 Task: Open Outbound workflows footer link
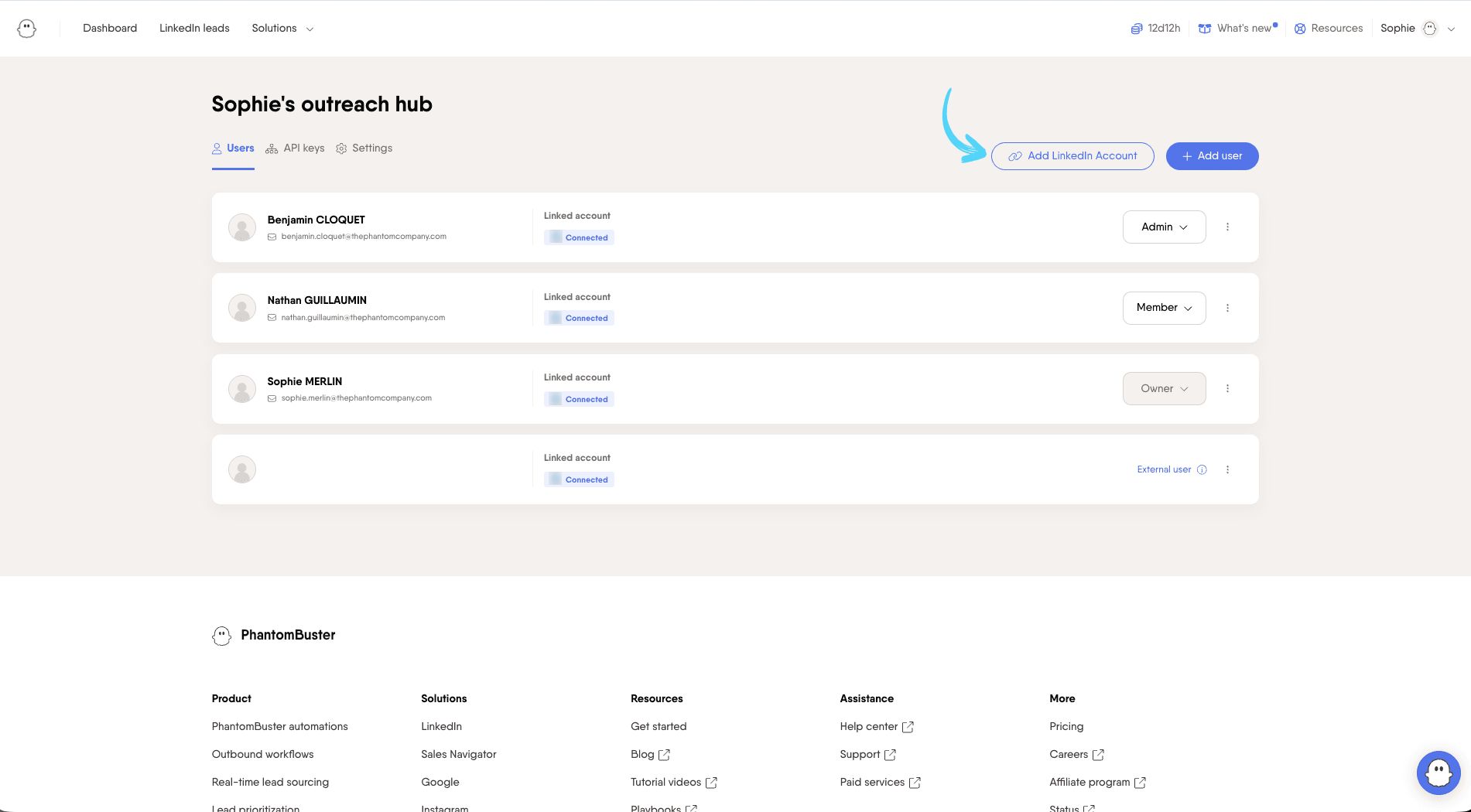[263, 754]
